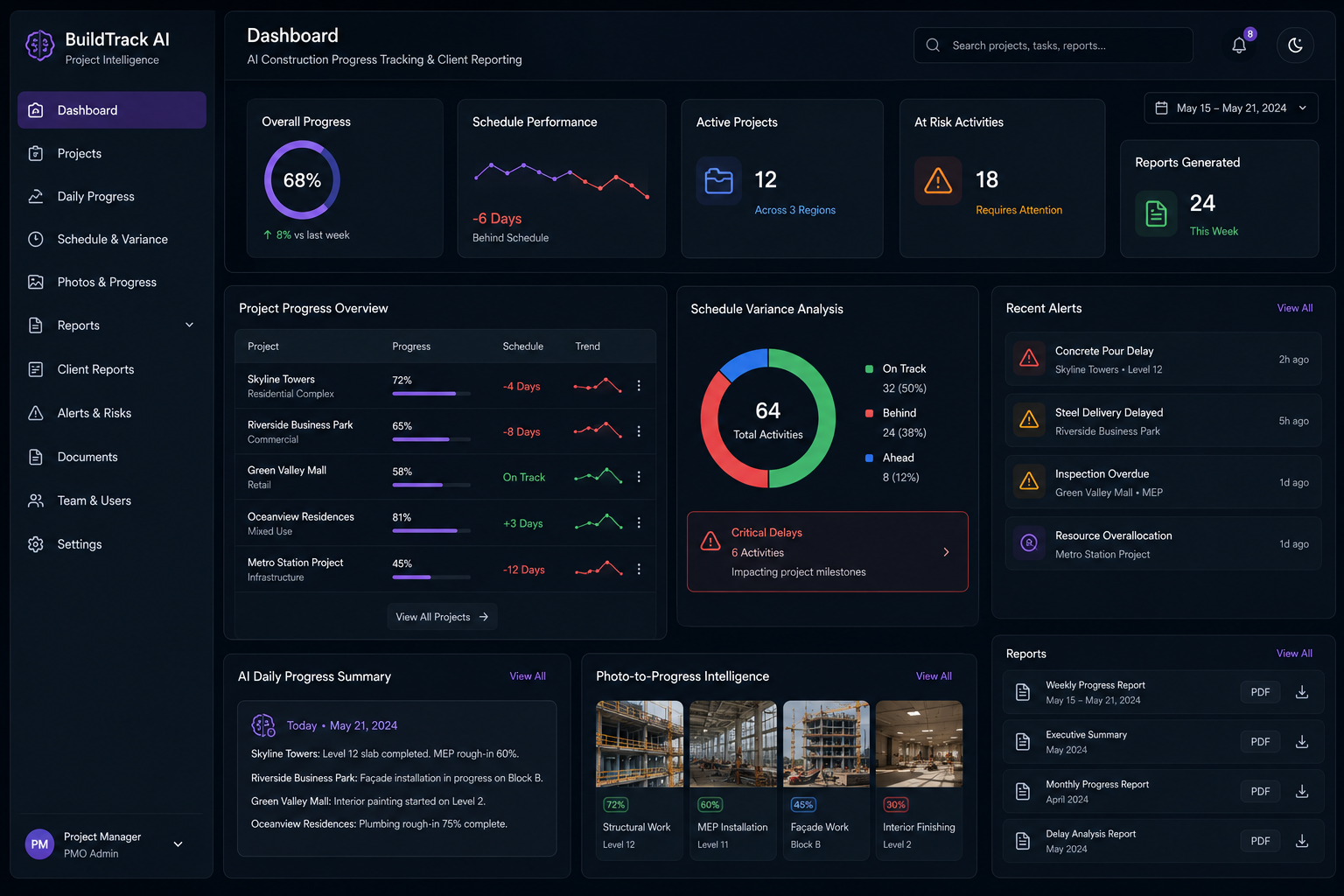This screenshot has height=896, width=1344.
Task: Click PDF button for Monthly Progress Report
Action: pos(1260,791)
